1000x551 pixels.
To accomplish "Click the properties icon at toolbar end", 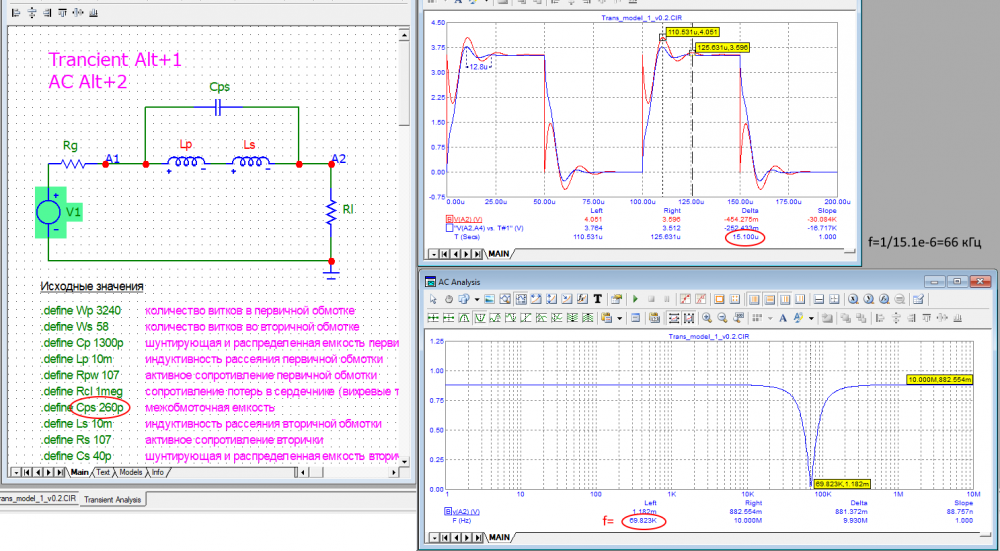I will 918,299.
